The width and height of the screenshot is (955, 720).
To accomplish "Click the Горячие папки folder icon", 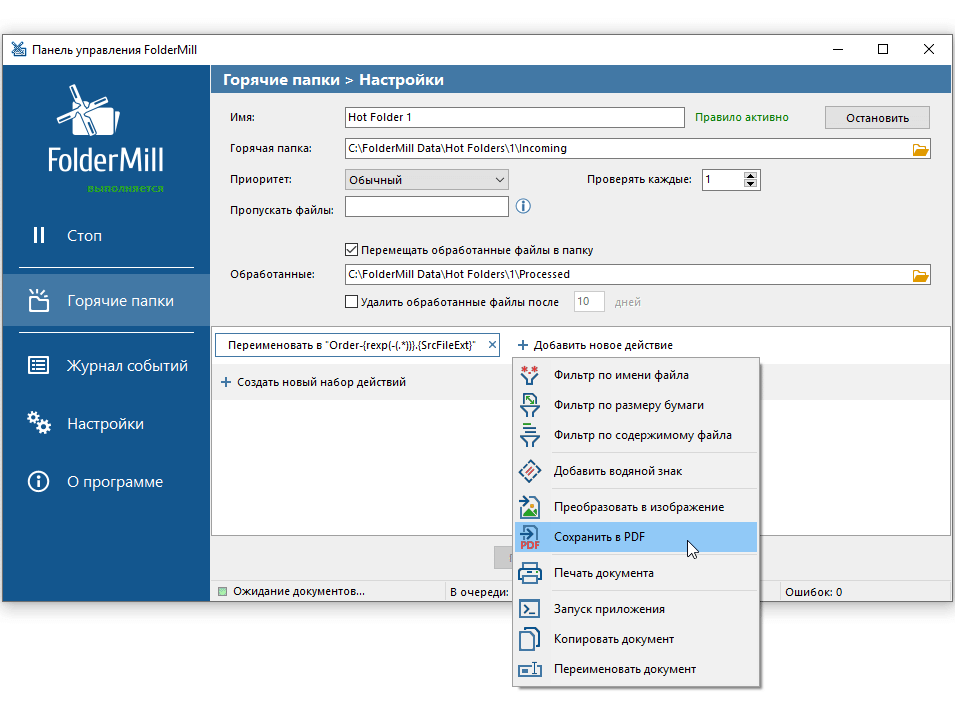I will (x=39, y=300).
